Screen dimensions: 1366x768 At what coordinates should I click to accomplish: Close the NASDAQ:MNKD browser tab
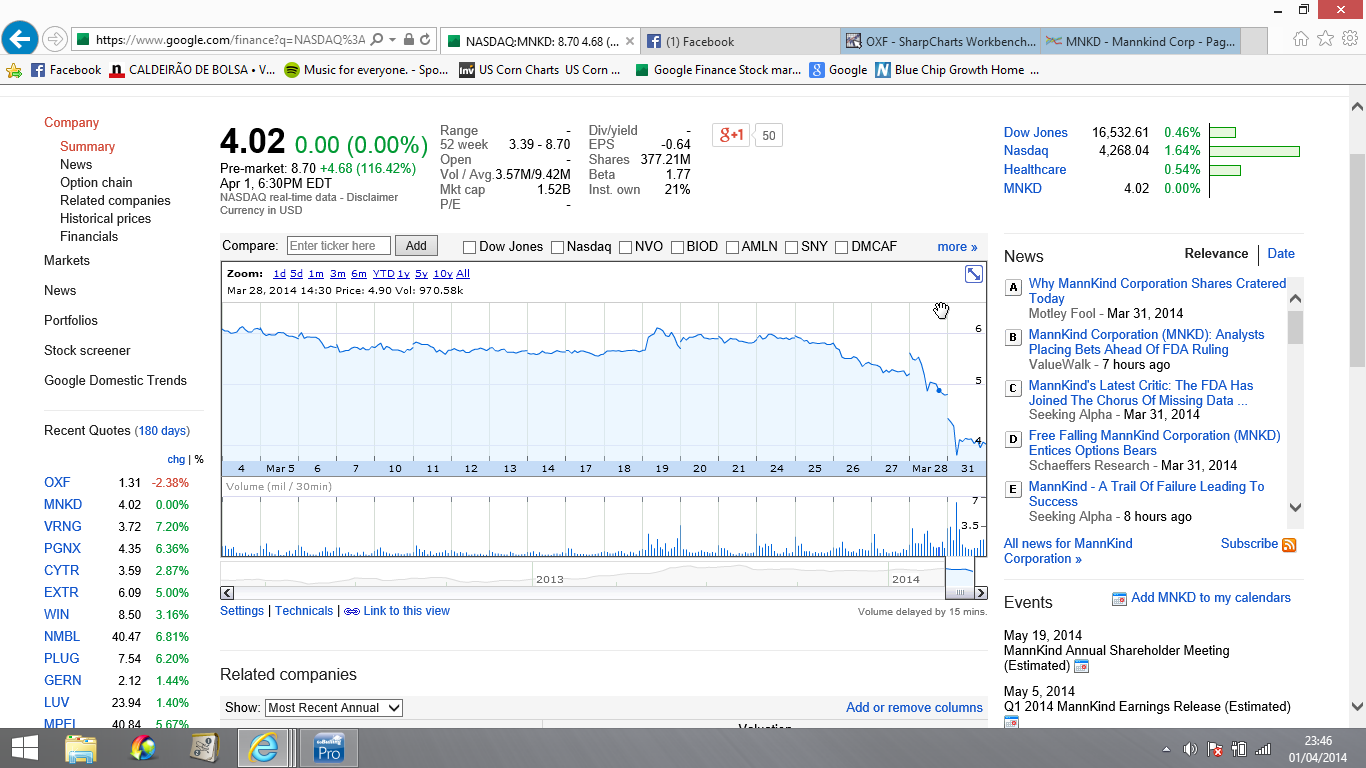[629, 41]
